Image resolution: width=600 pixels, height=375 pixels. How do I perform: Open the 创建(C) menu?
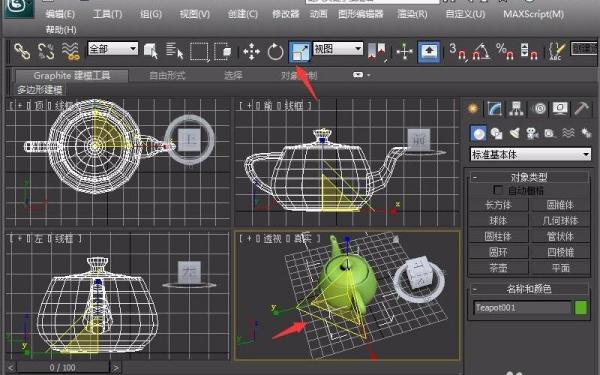(243, 15)
